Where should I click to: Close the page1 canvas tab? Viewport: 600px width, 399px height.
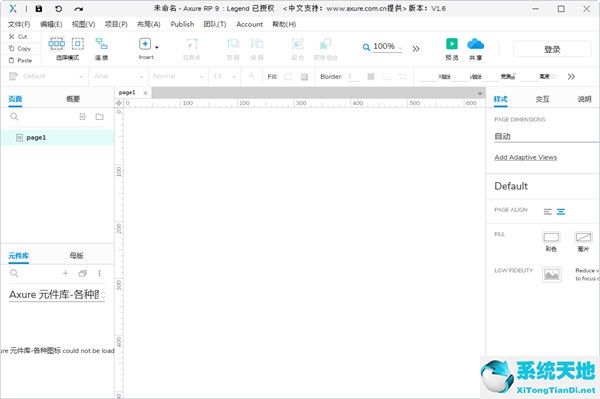point(145,93)
